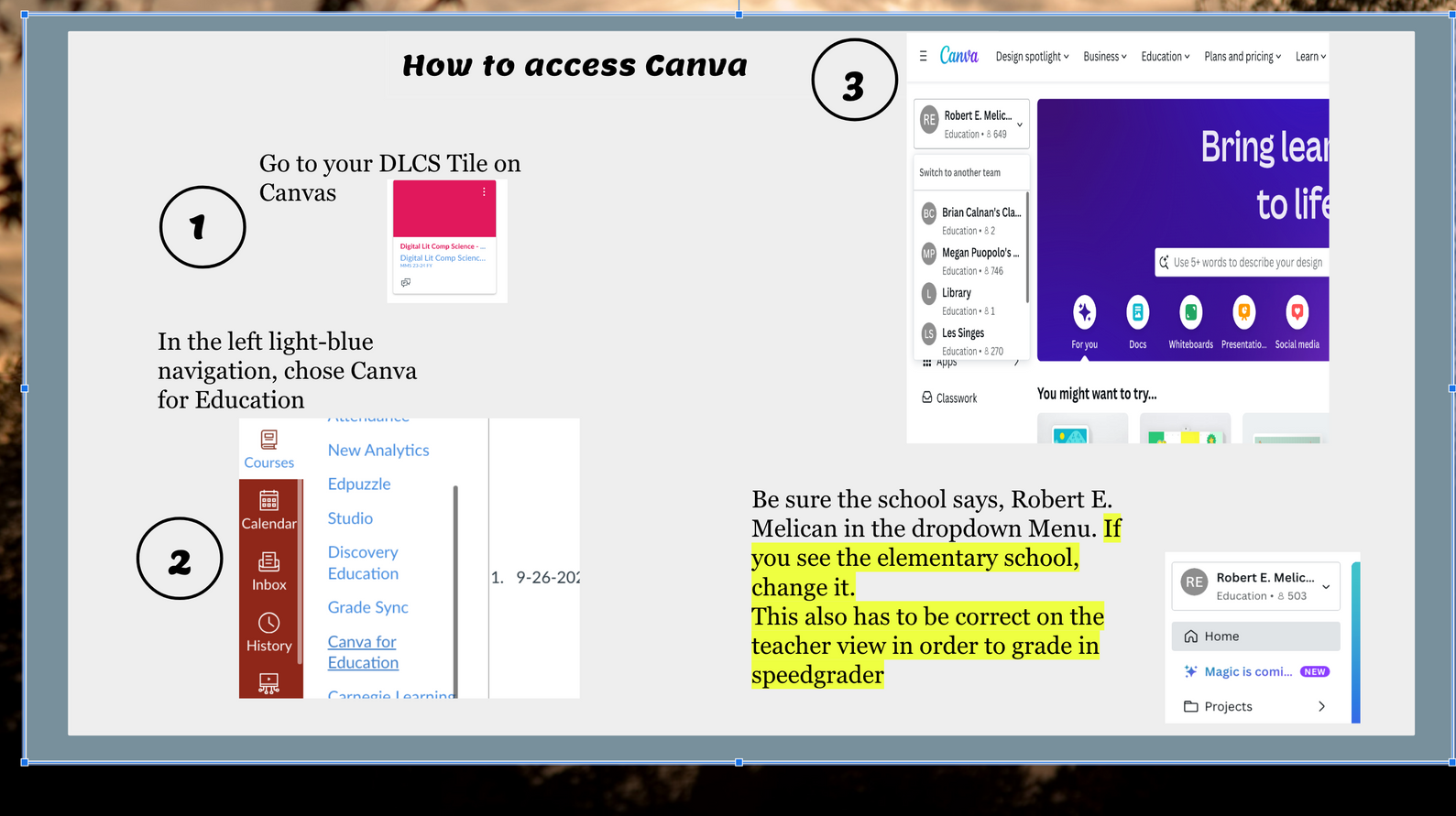Screen dimensions: 1456x816
Task: Open the DLCS course tile
Action: pyautogui.click(x=444, y=237)
